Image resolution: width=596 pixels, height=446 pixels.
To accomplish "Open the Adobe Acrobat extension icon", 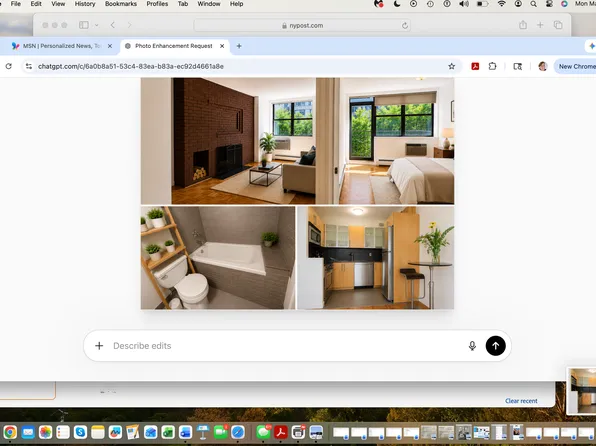I will tap(475, 66).
